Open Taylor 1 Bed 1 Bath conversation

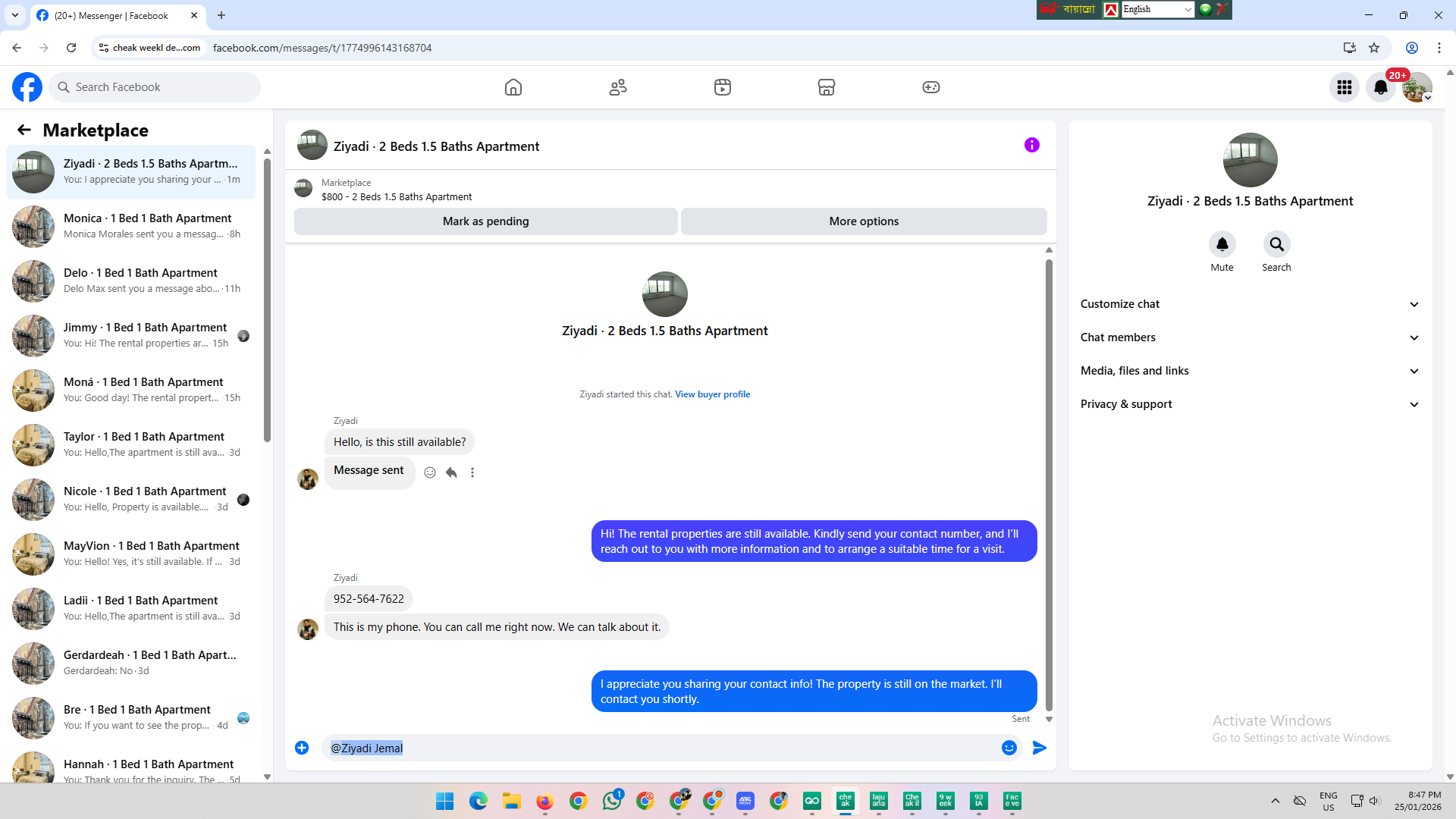130,445
